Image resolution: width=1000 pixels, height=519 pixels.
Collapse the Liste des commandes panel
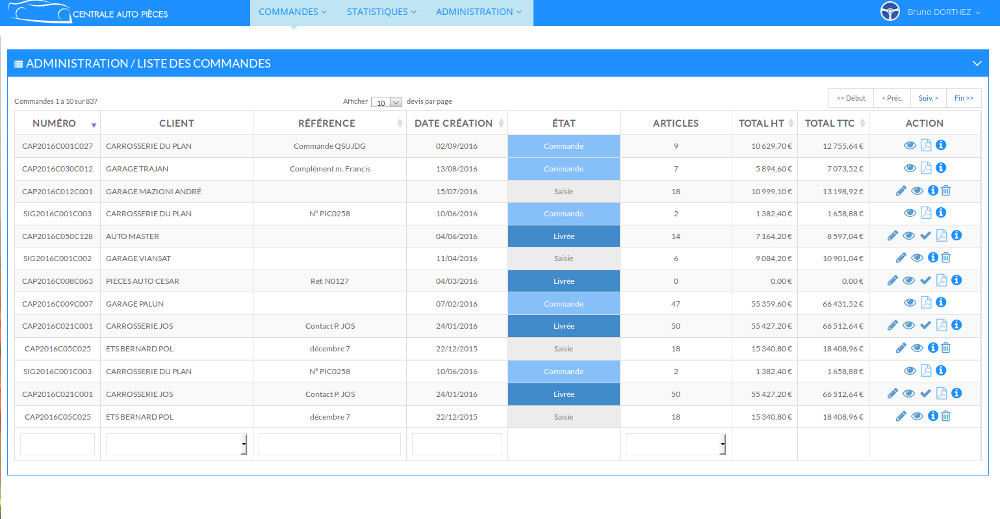(x=977, y=63)
